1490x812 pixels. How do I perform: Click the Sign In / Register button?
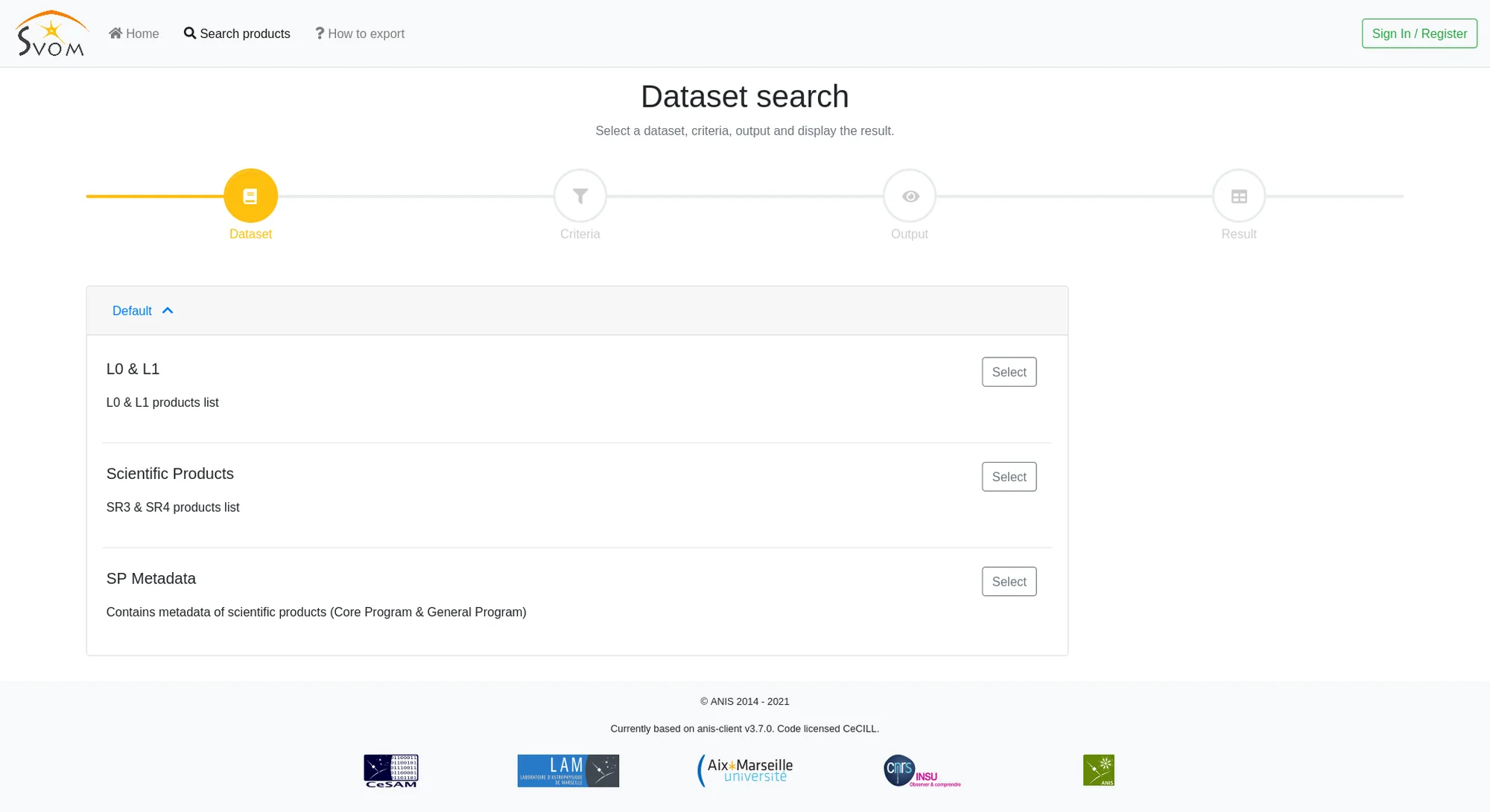click(x=1419, y=34)
